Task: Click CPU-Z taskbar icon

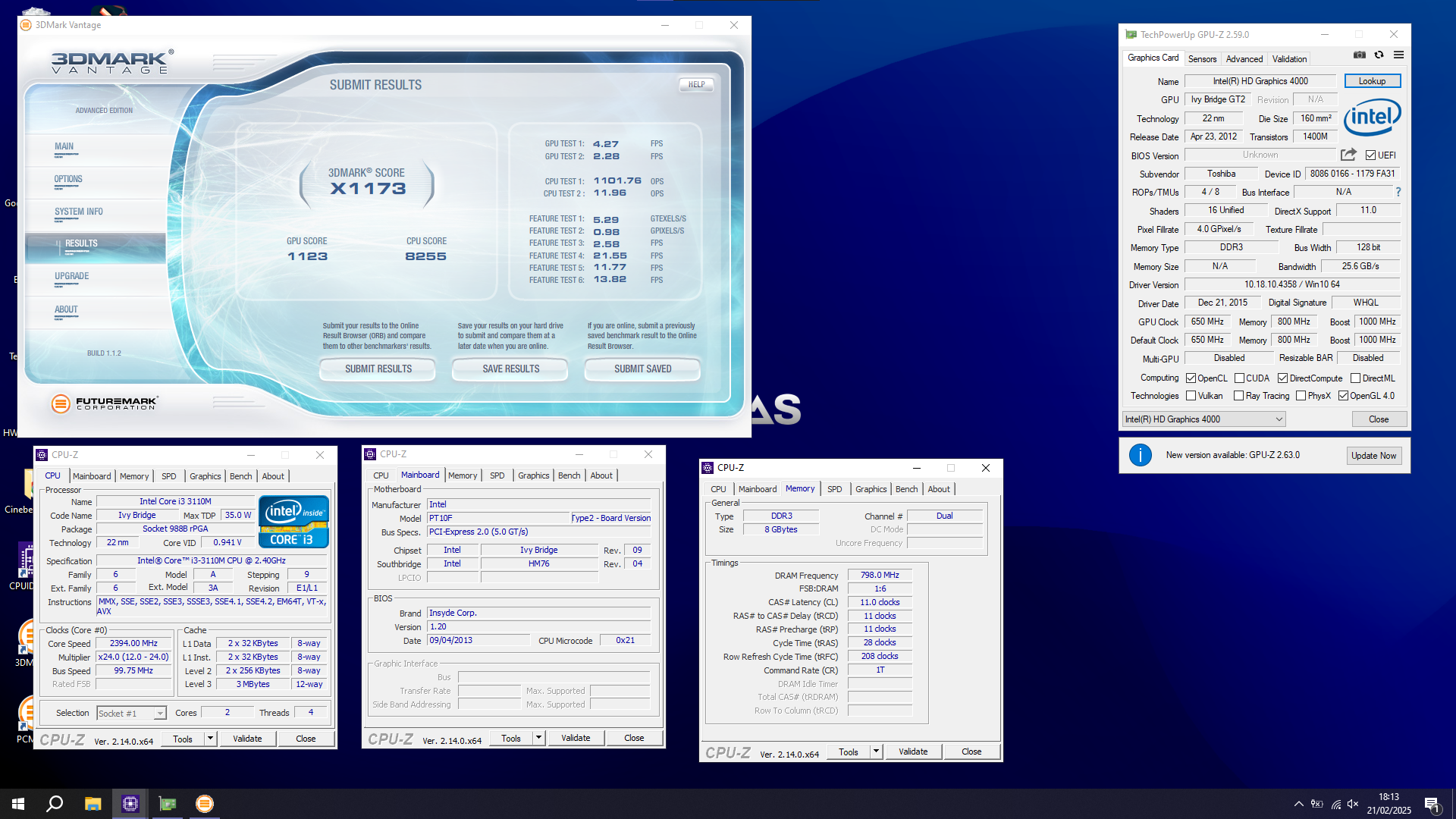Action: (130, 804)
